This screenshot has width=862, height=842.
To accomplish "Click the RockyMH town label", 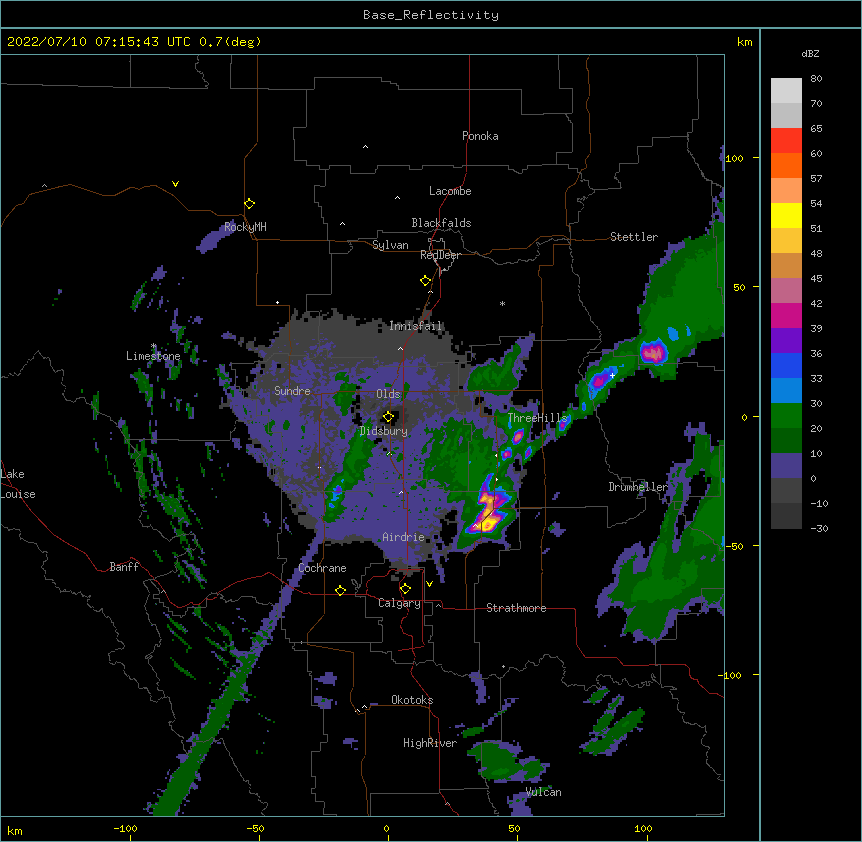I will tap(245, 226).
